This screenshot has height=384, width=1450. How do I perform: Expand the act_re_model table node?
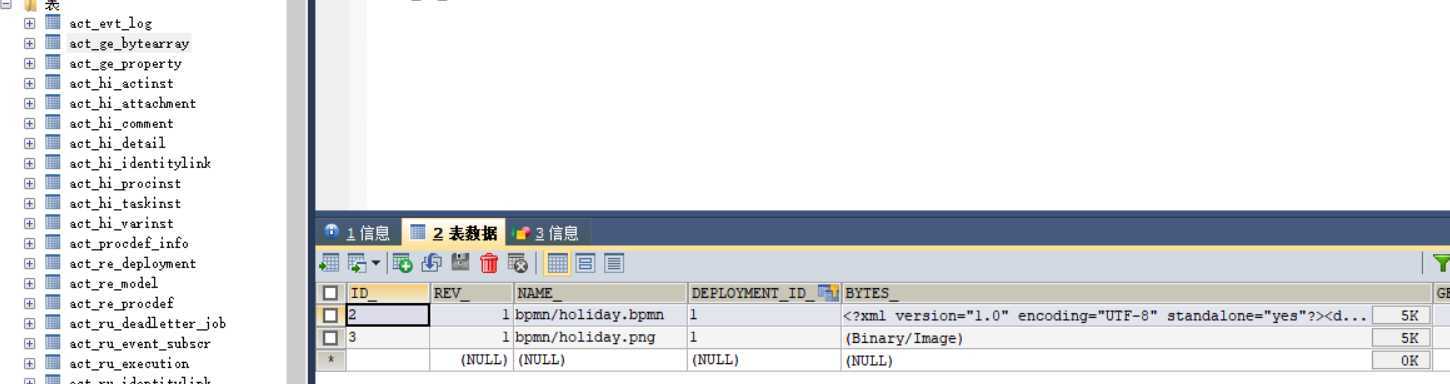click(29, 283)
